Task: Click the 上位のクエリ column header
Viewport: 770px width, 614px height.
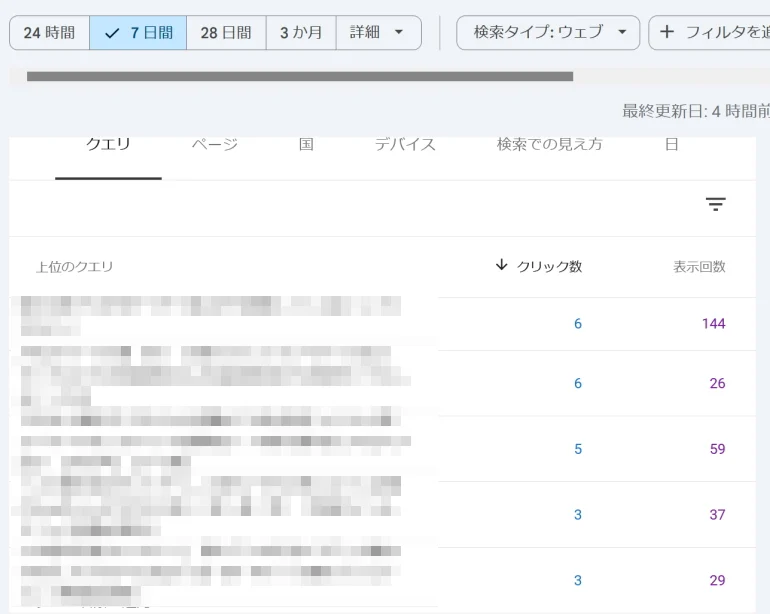Action: pyautogui.click(x=75, y=267)
